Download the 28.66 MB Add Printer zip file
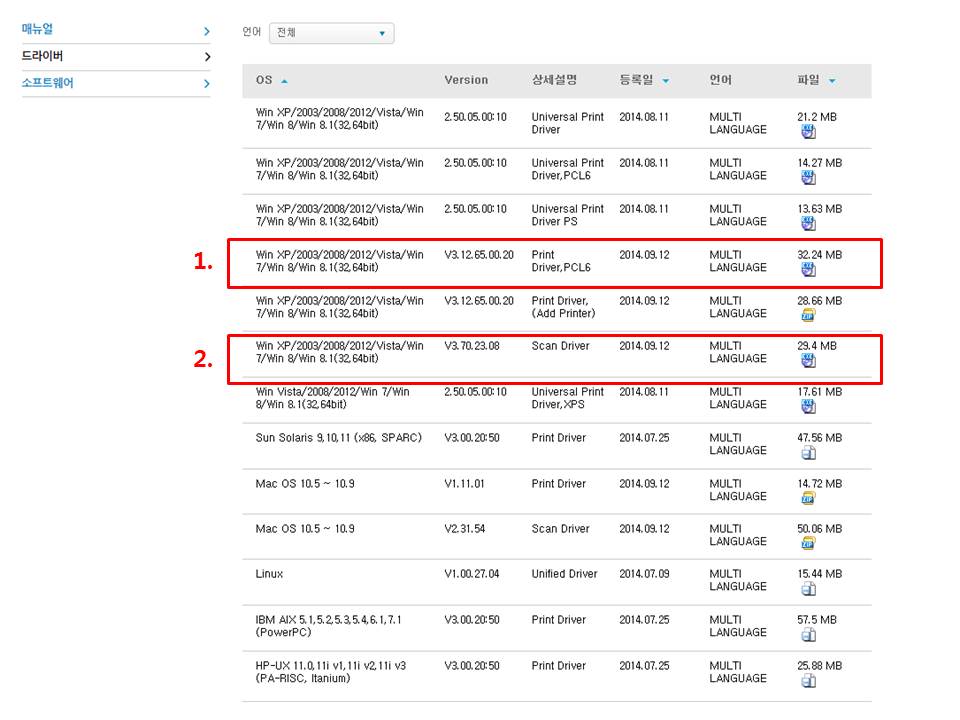The height and width of the screenshot is (720, 960). point(807,315)
